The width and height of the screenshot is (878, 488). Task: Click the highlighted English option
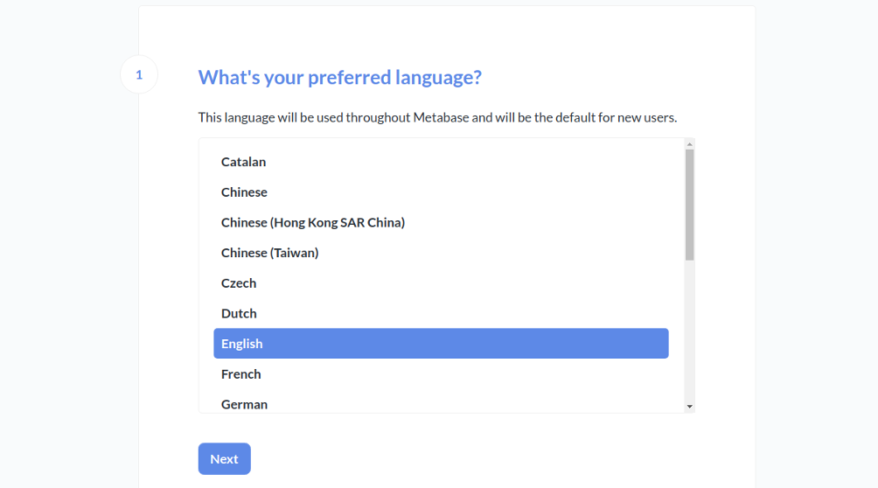point(440,343)
